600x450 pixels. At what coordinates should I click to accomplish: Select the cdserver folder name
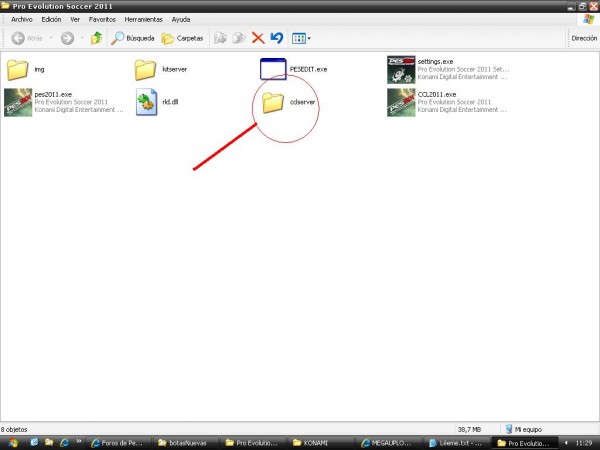302,102
